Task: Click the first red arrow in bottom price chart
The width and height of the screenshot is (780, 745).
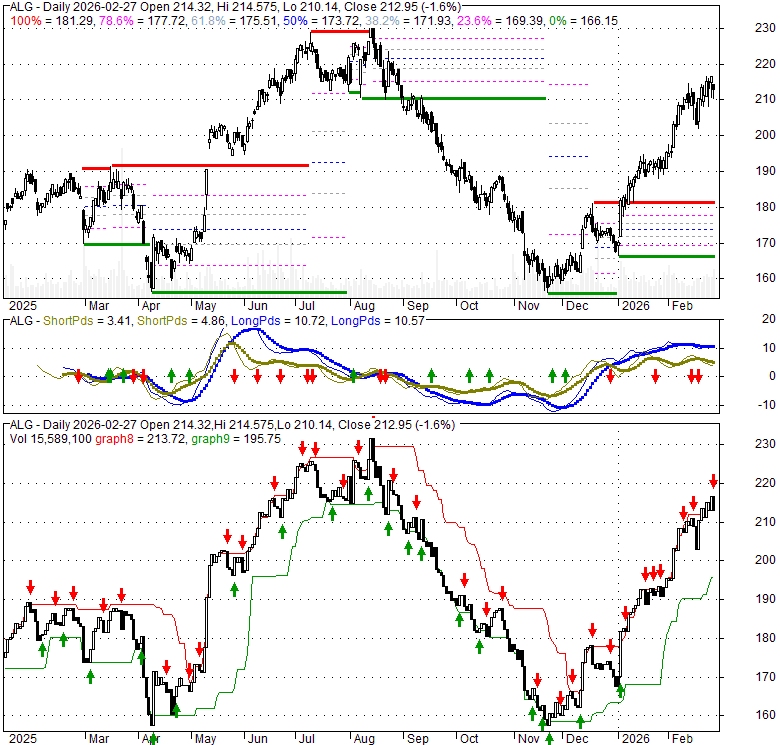Action: pos(31,586)
